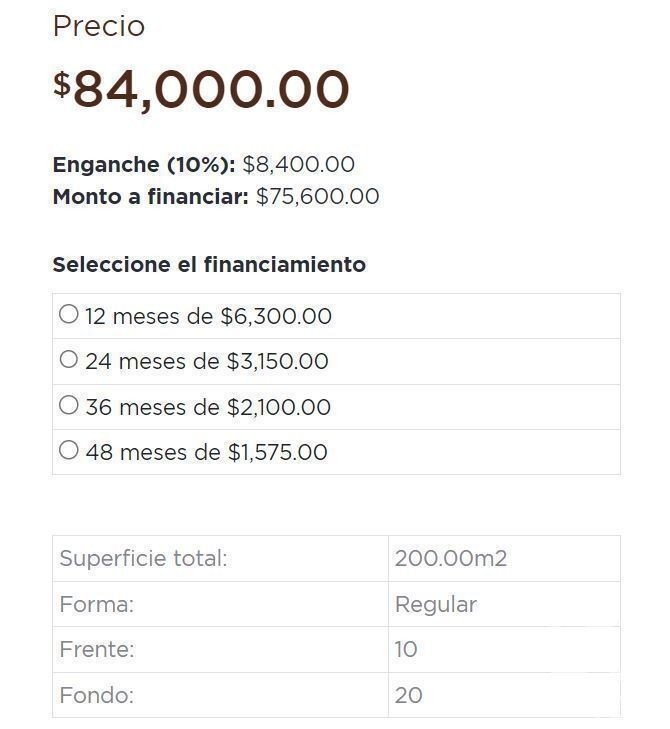Click the Fondo row value 20
670x729 pixels.
click(408, 696)
